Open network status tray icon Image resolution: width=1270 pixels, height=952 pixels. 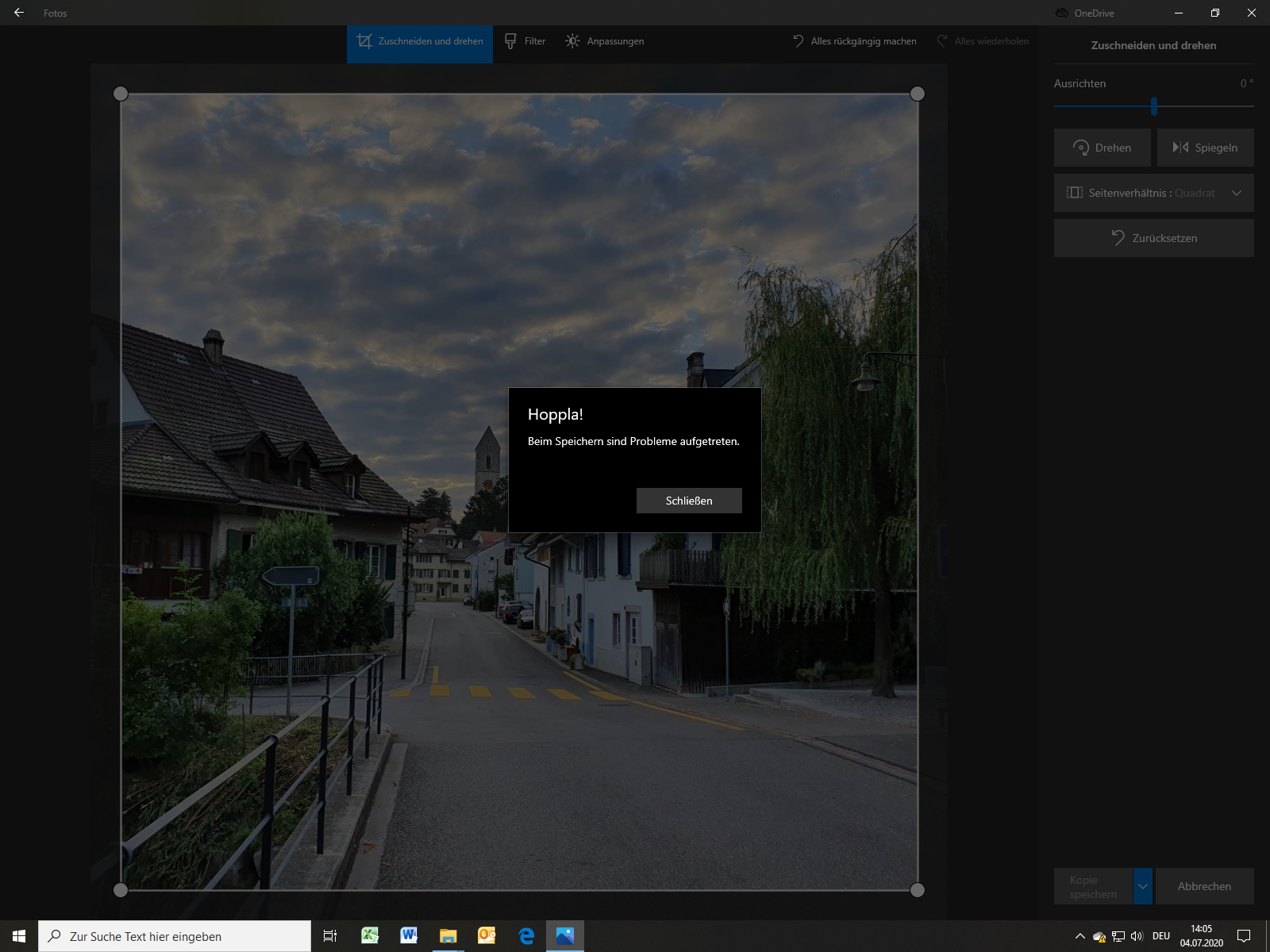[1118, 936]
